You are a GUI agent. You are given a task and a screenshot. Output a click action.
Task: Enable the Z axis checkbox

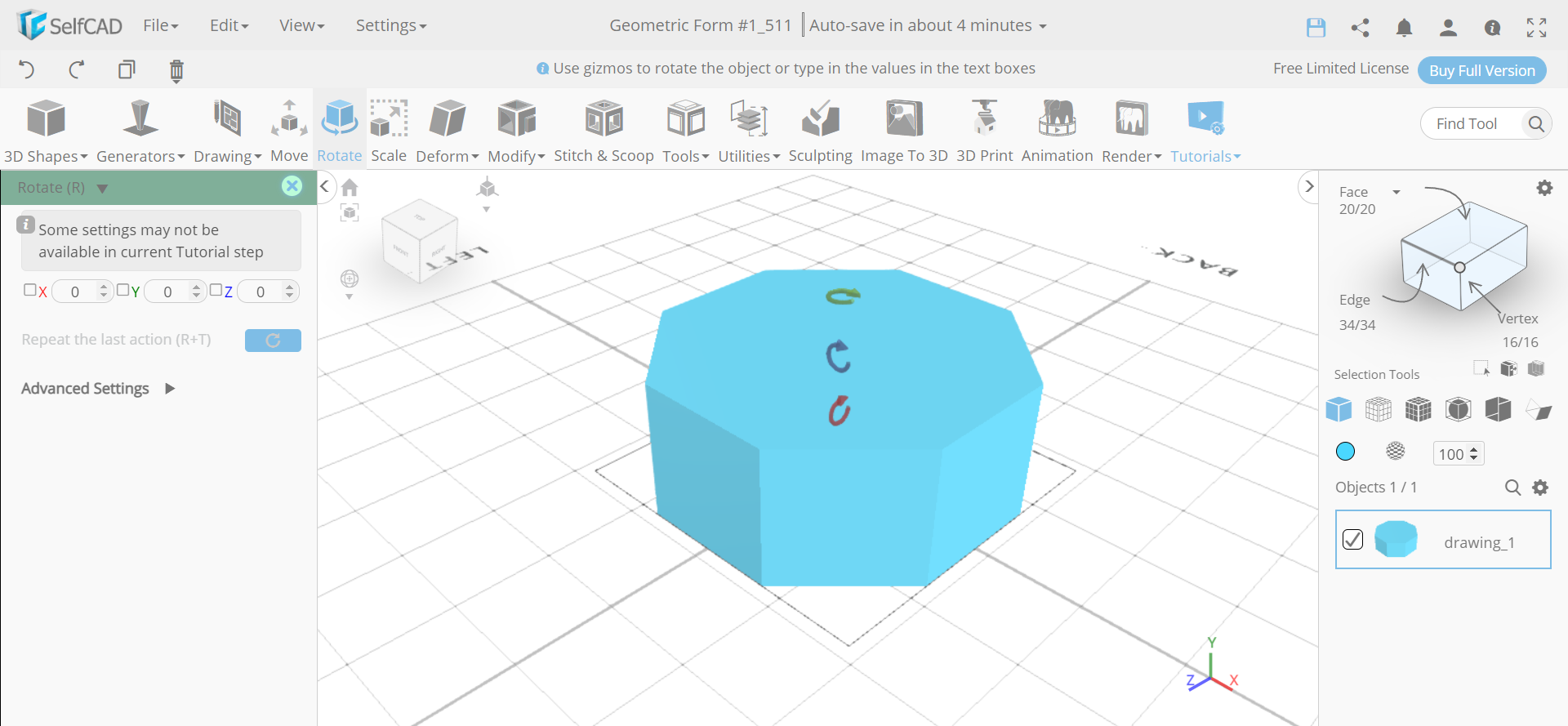216,290
